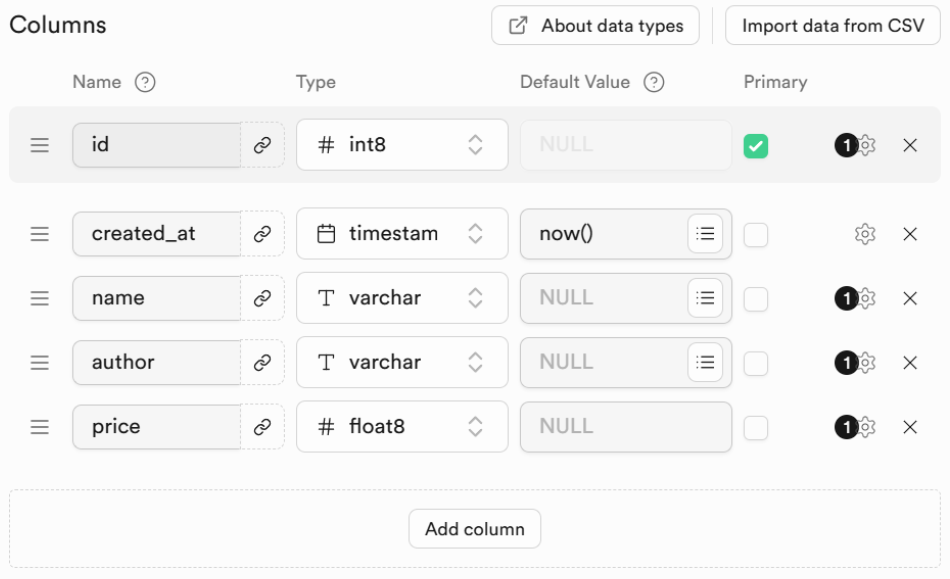
Task: Remove the price column with its X icon
Action: click(909, 427)
